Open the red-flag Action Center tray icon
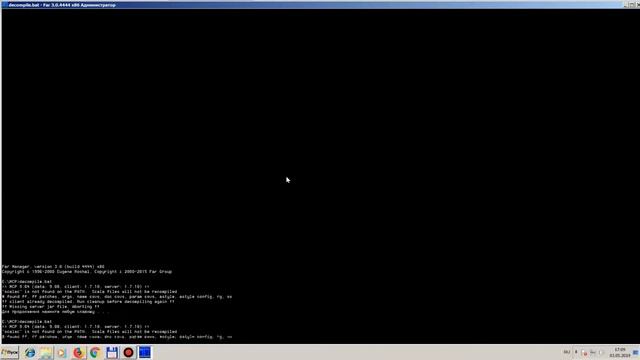Image resolution: width=640 pixels, height=360 pixels. coord(584,353)
